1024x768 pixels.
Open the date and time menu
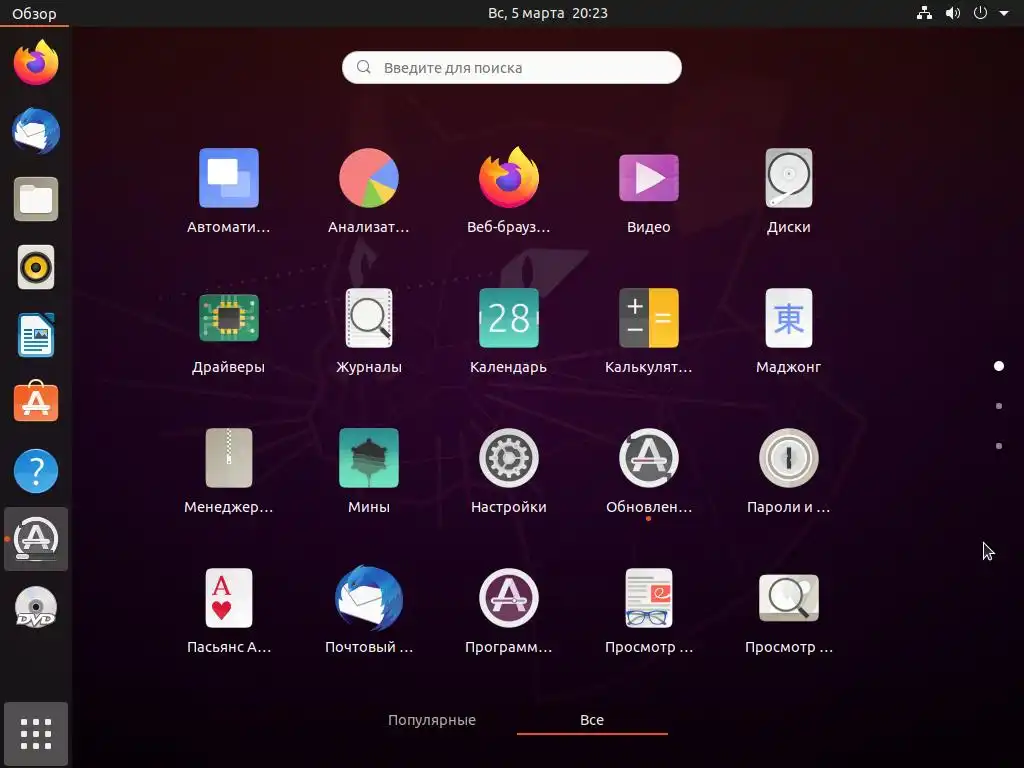[x=548, y=13]
